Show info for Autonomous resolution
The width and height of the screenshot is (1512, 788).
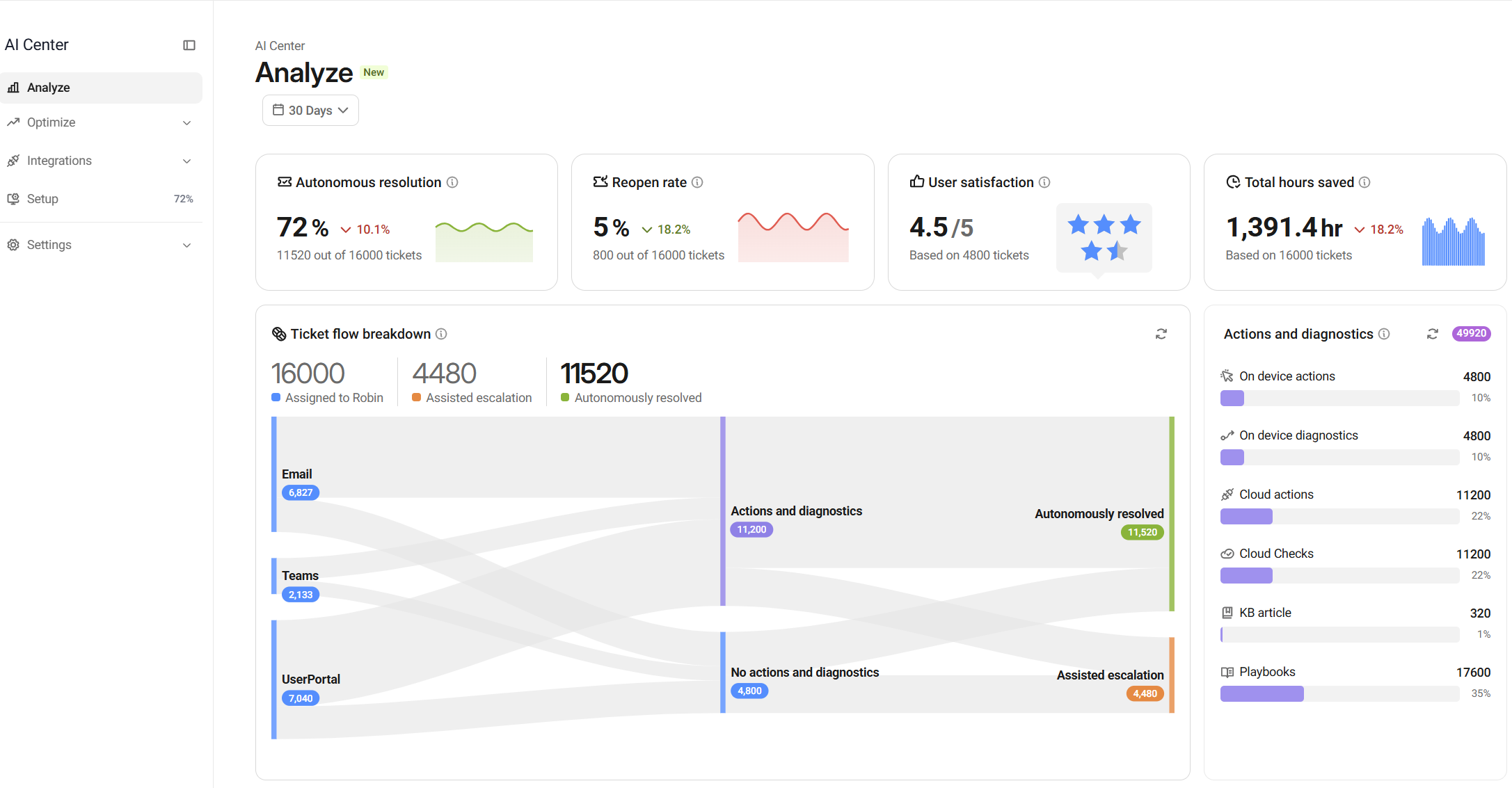[x=452, y=182]
